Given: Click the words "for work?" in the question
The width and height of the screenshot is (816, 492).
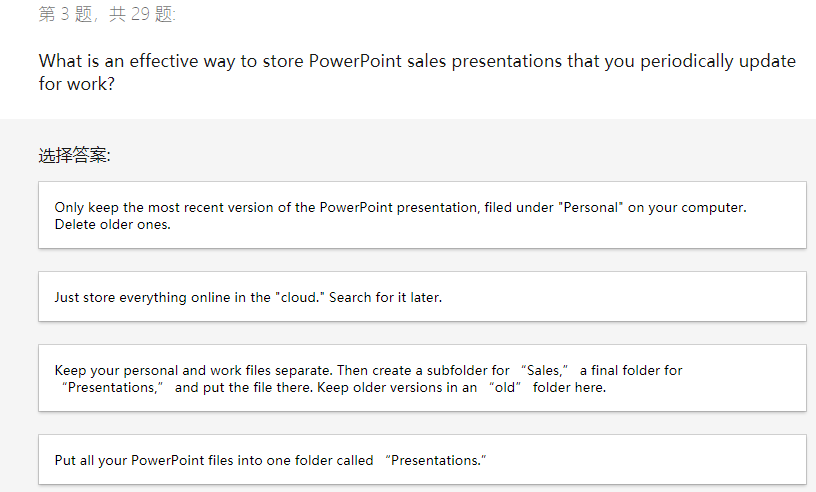Looking at the screenshot, I should (x=77, y=85).
